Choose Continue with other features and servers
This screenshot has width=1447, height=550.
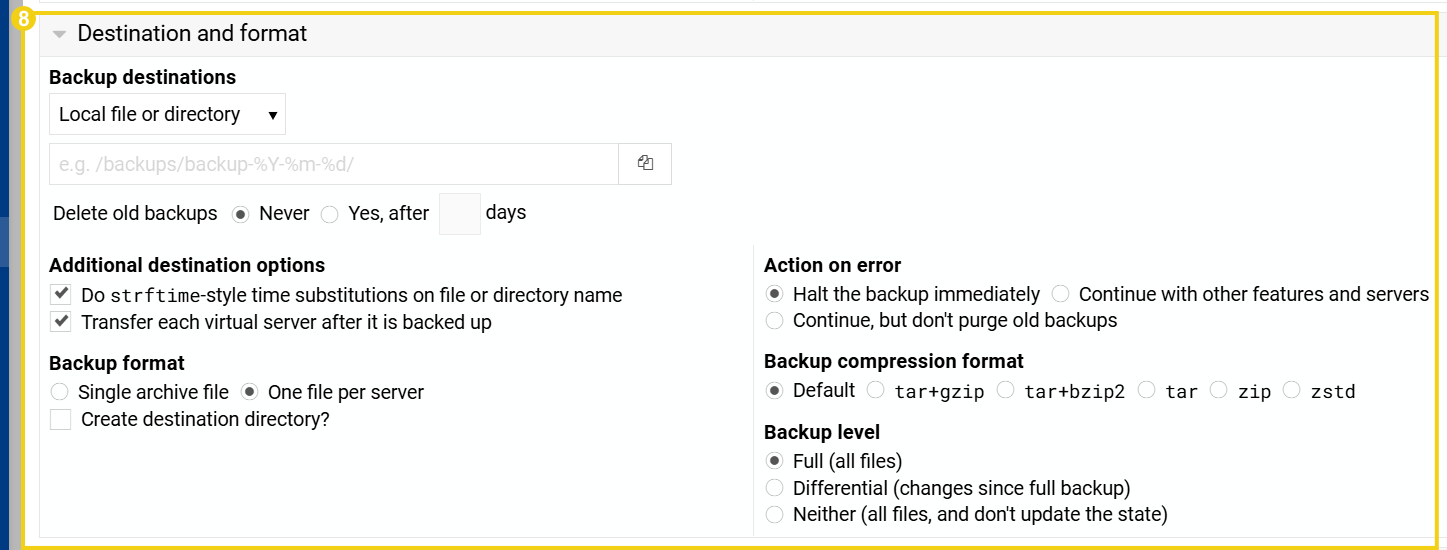[x=1060, y=294]
